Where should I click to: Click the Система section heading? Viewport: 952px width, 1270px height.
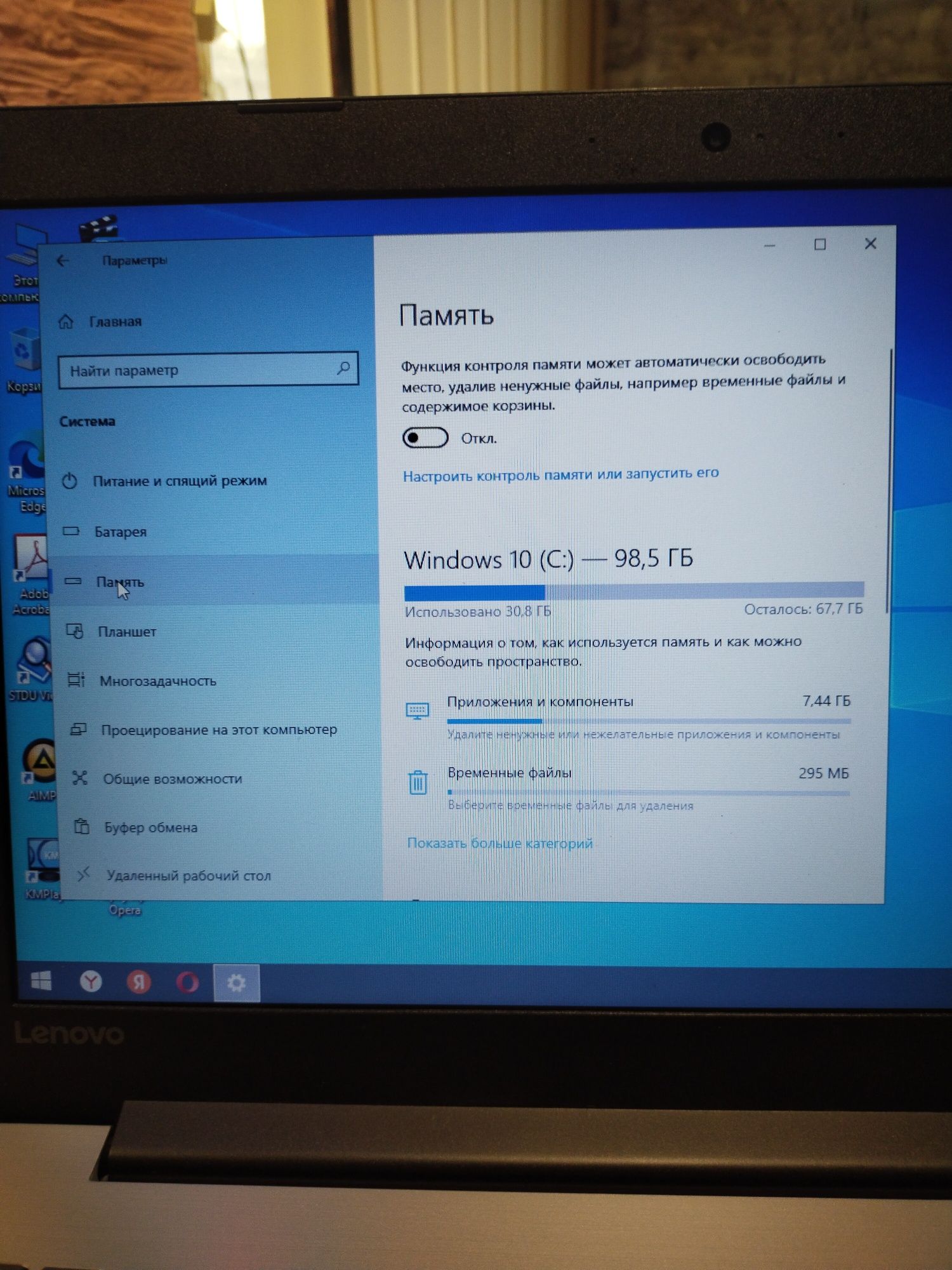pyautogui.click(x=88, y=422)
